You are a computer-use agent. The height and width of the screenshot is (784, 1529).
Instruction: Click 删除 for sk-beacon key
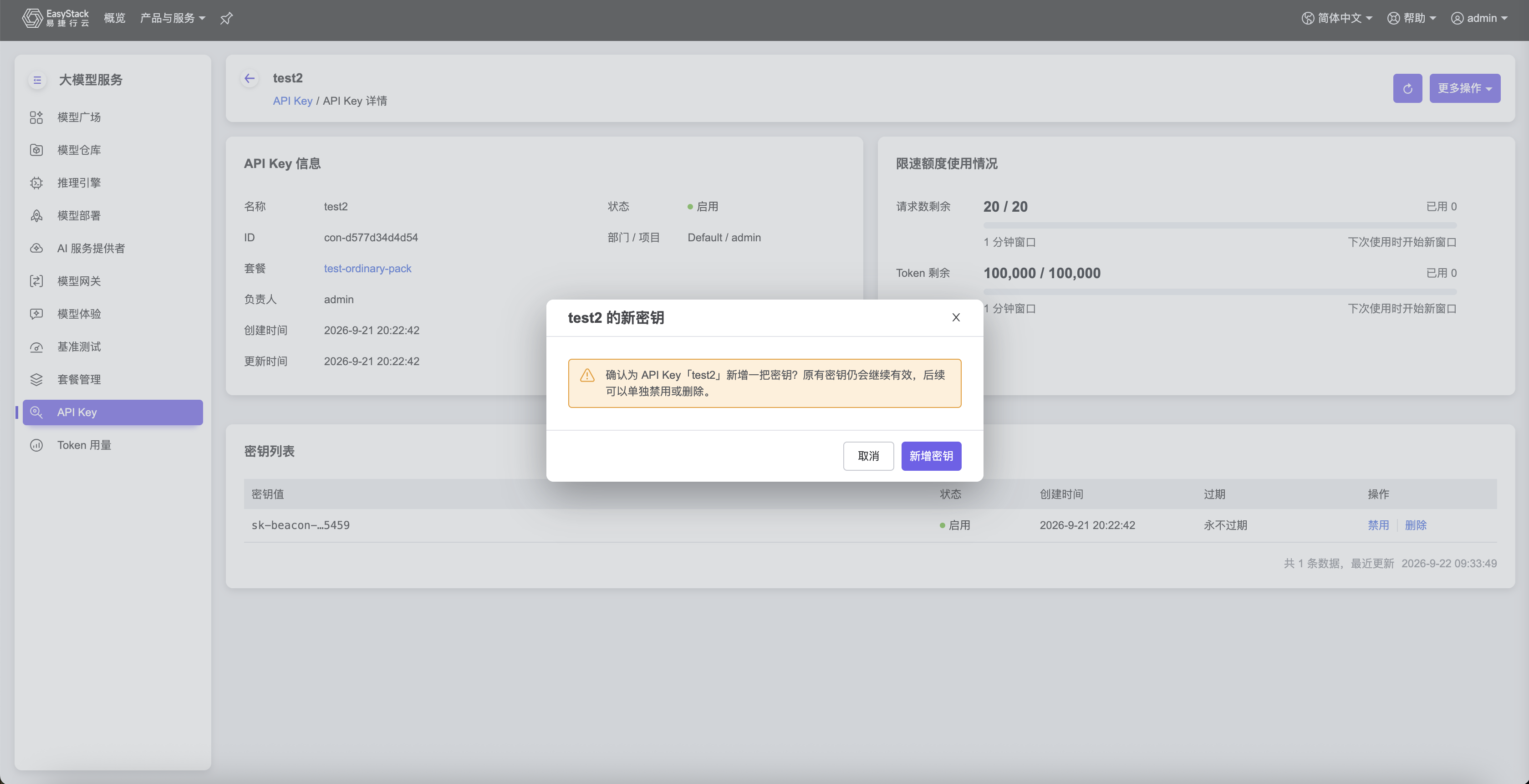coord(1416,525)
